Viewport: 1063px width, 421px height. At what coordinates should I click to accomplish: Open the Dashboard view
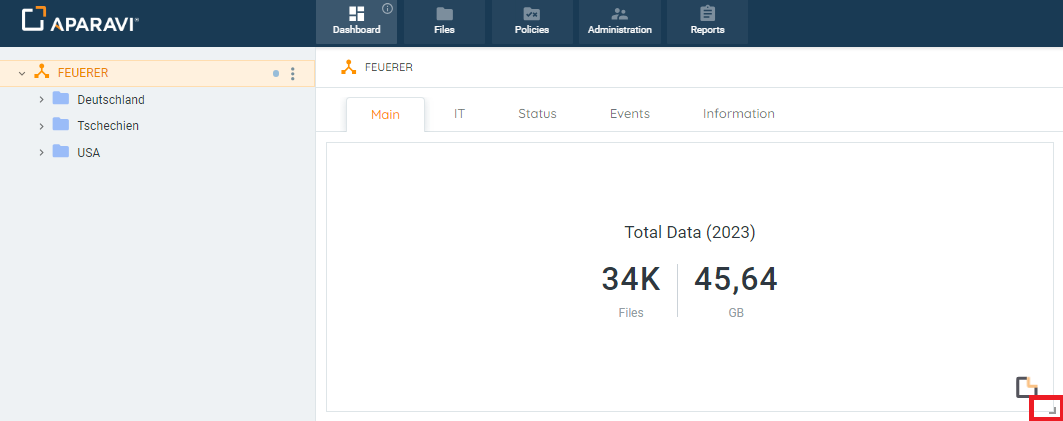coord(356,21)
